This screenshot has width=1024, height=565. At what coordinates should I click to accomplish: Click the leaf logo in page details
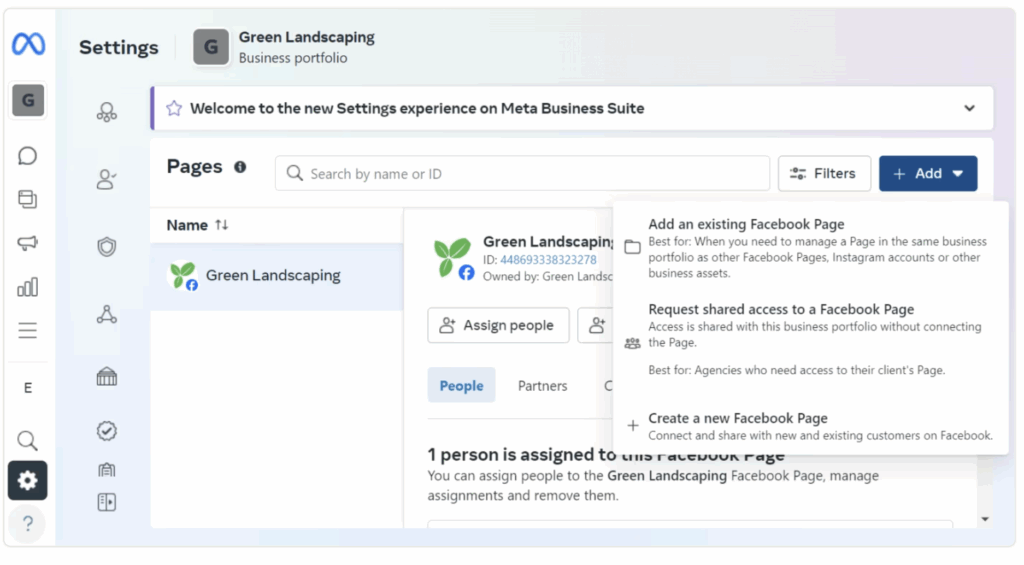pyautogui.click(x=454, y=257)
